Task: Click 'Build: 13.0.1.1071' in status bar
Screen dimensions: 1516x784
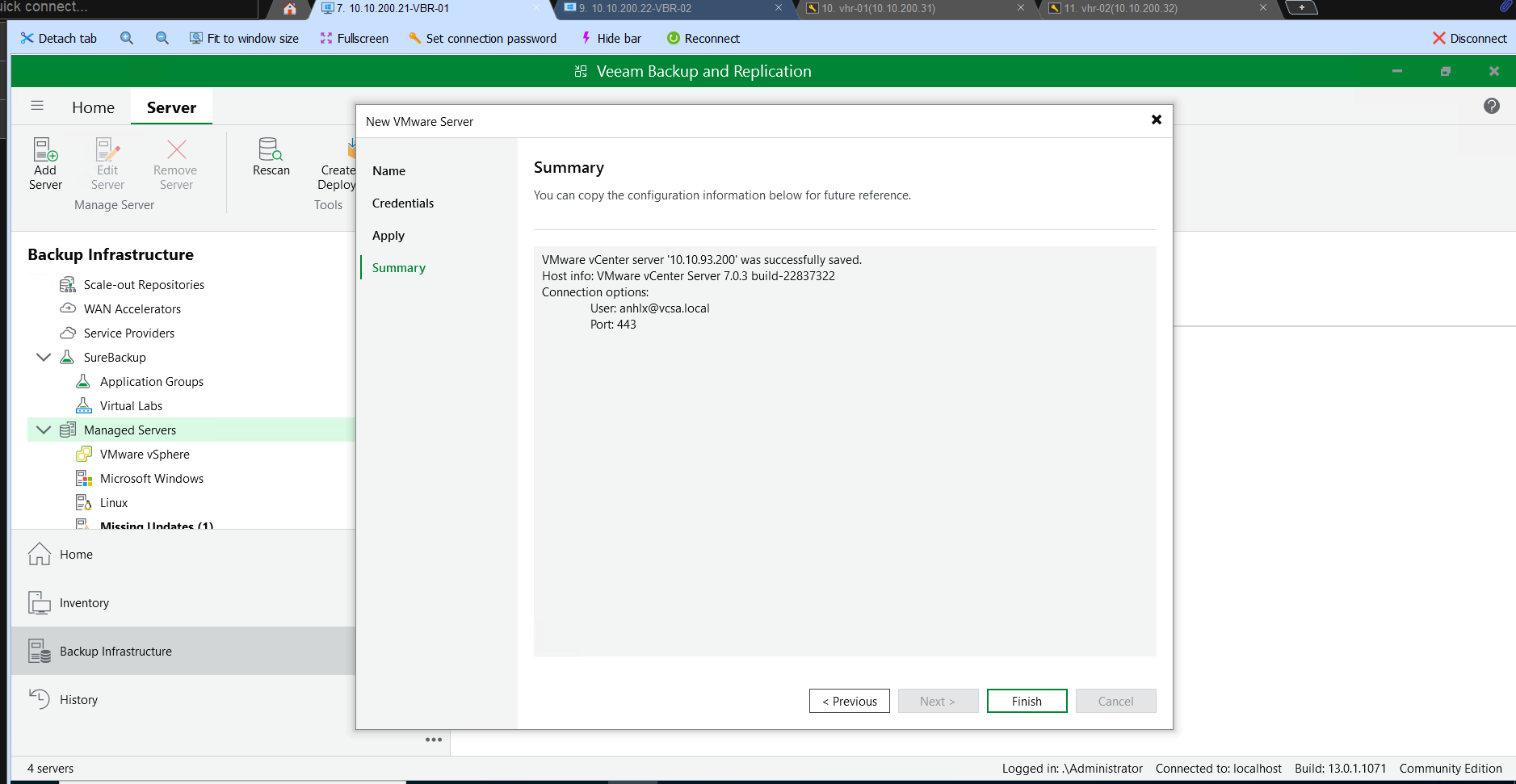Action: [1340, 769]
